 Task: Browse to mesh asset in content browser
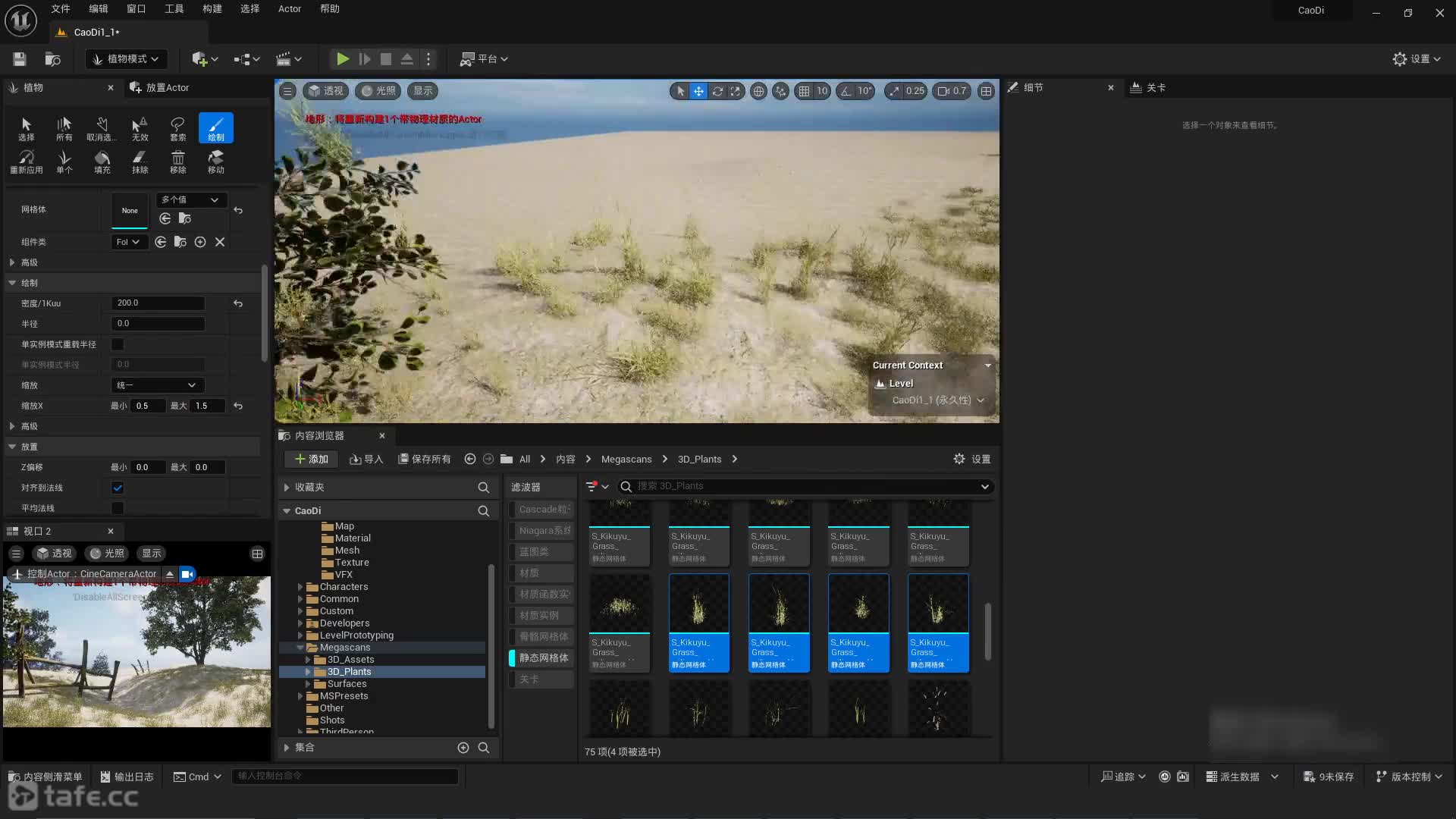tap(184, 218)
